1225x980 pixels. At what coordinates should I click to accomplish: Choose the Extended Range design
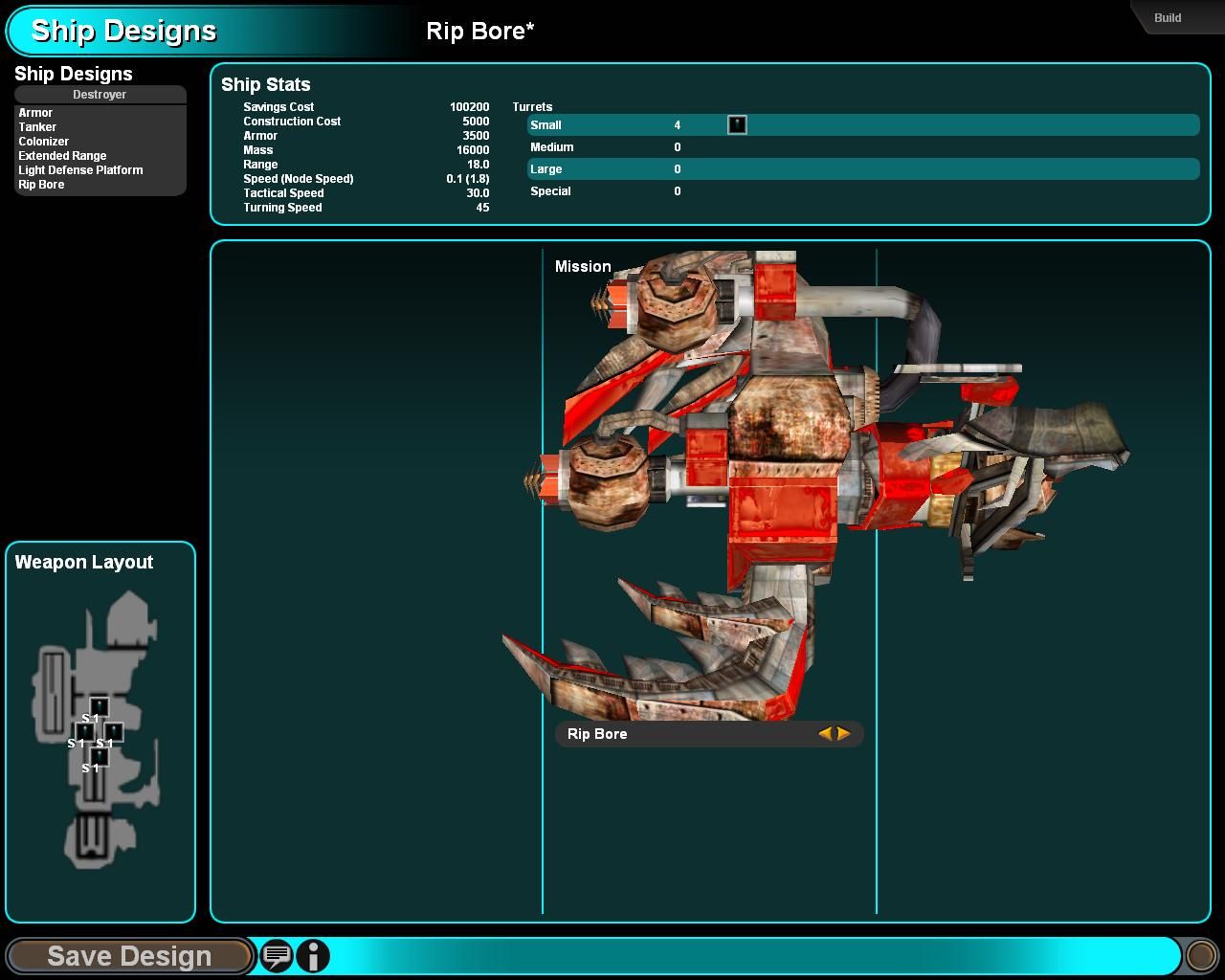point(62,156)
